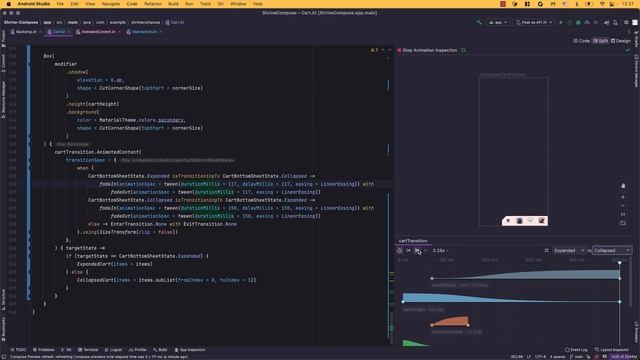Click the zoom in plus icon in preview
The width and height of the screenshot is (640, 360).
pos(623,197)
